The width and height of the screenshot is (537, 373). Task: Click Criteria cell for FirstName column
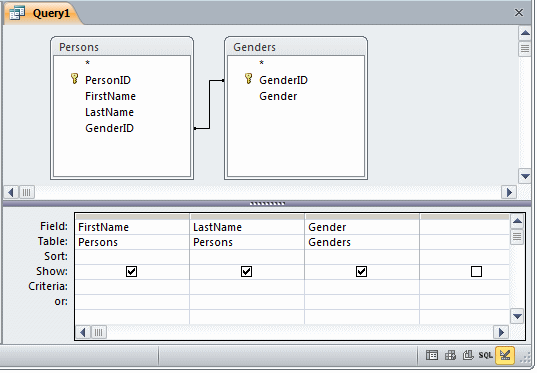click(132, 287)
